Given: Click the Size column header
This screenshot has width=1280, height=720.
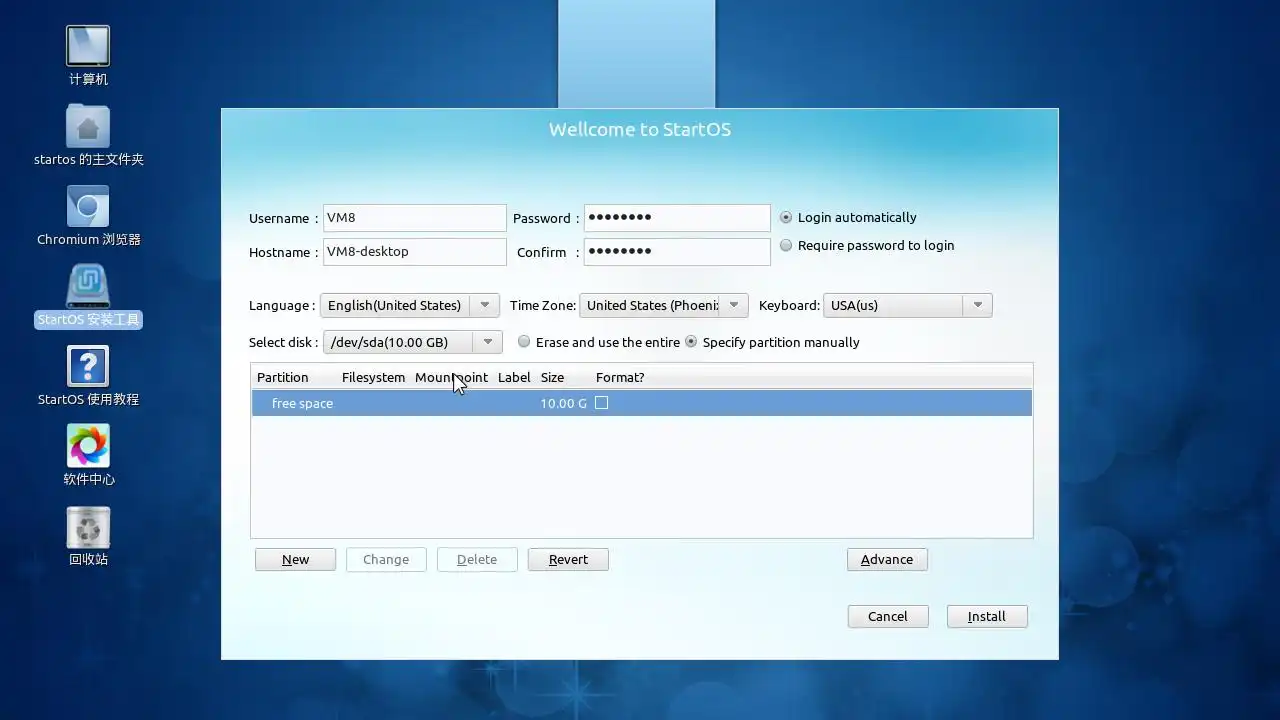Looking at the screenshot, I should 552,377.
